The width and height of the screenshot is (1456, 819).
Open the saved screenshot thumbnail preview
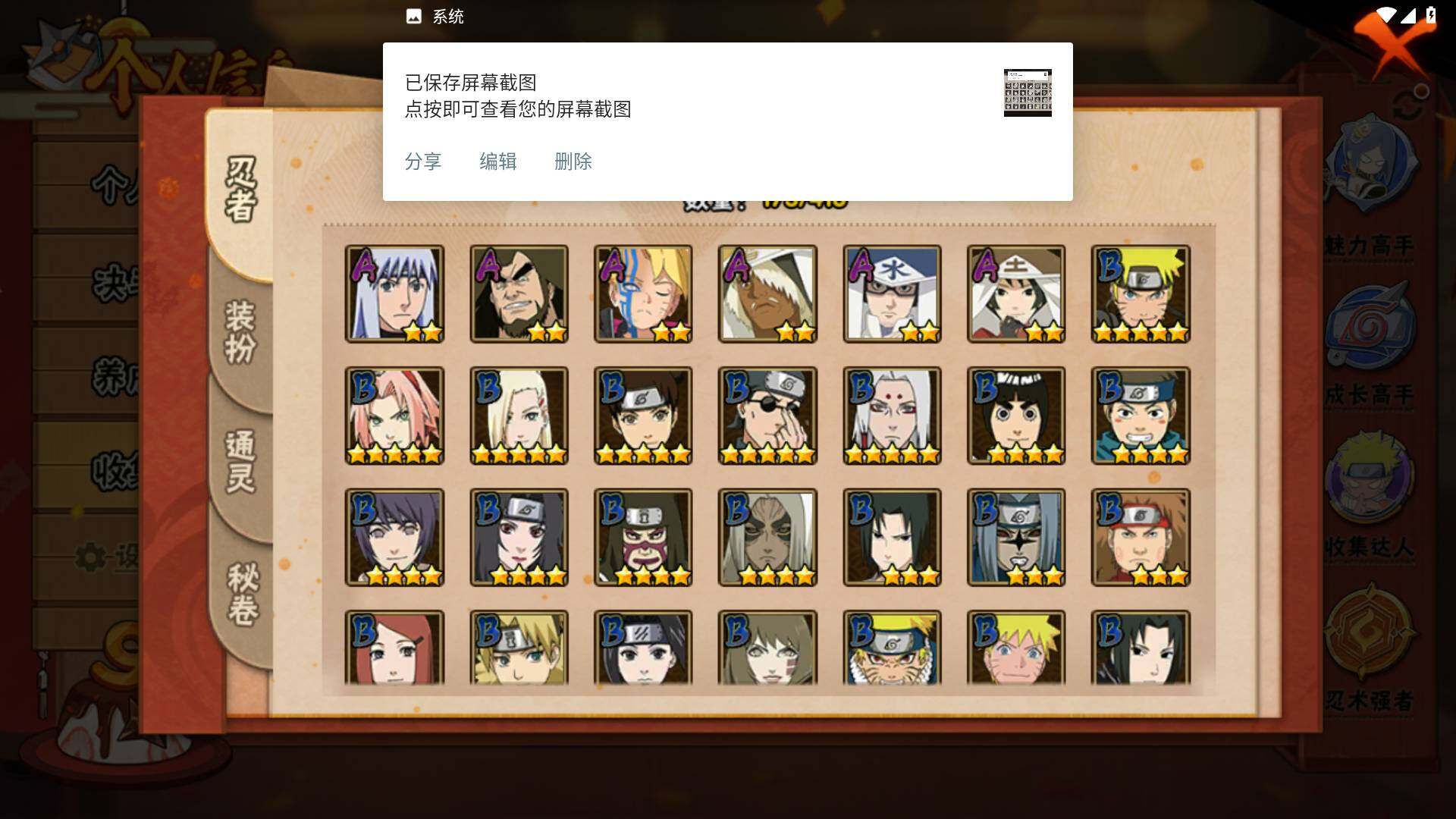point(1028,93)
